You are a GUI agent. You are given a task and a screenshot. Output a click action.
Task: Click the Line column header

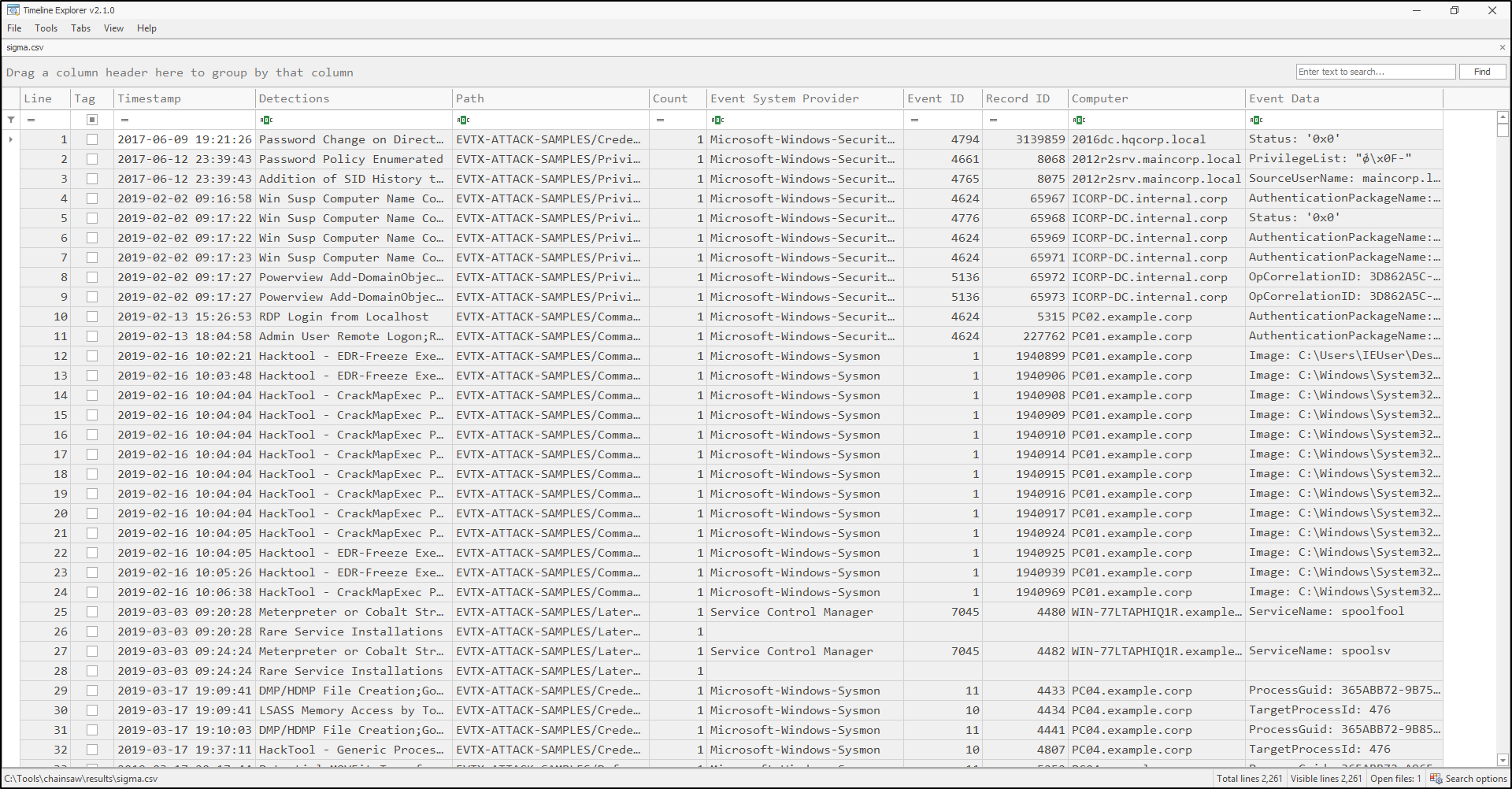46,98
